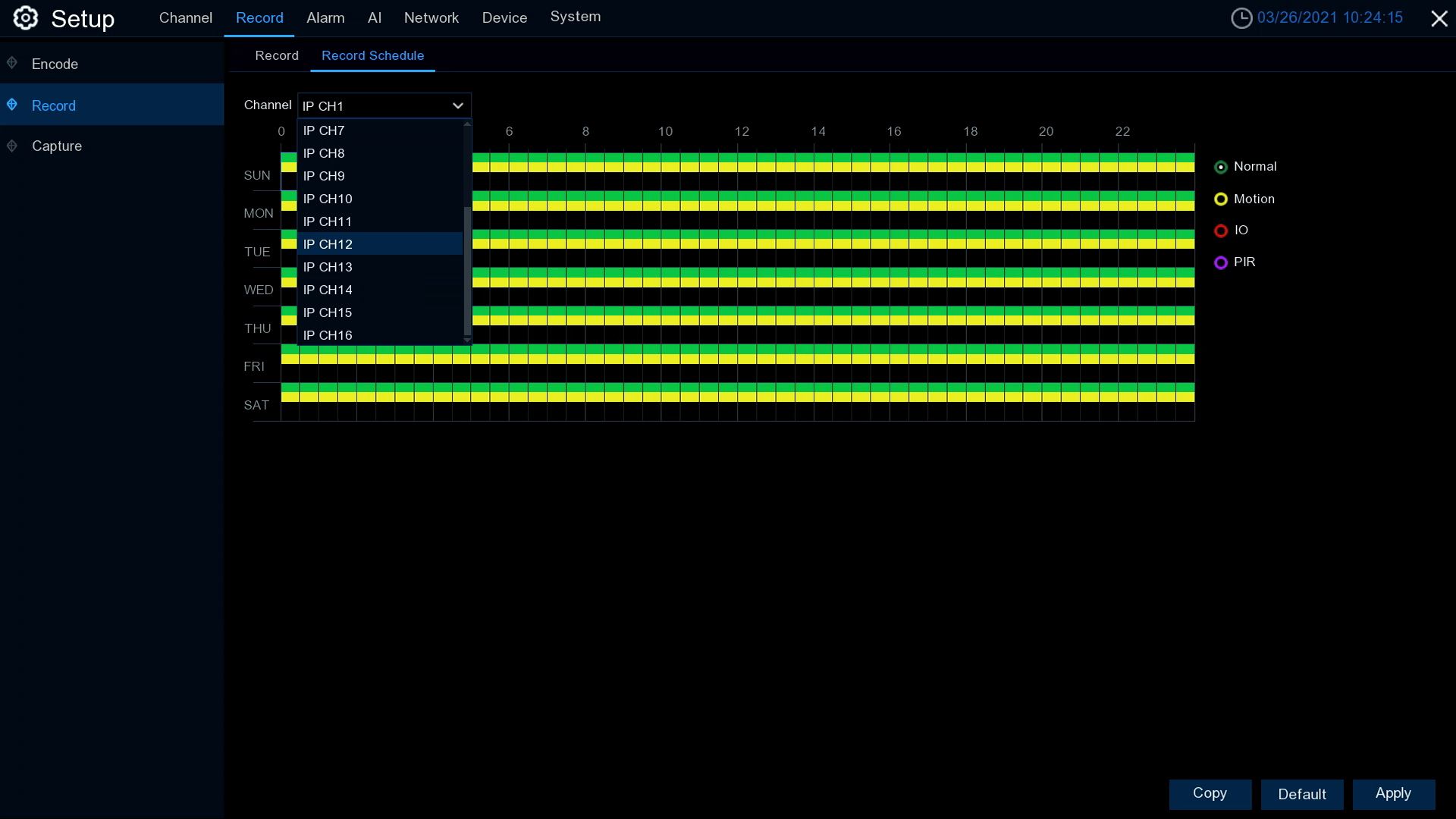Select the IO recording radio button
1456x819 pixels.
pos(1221,231)
